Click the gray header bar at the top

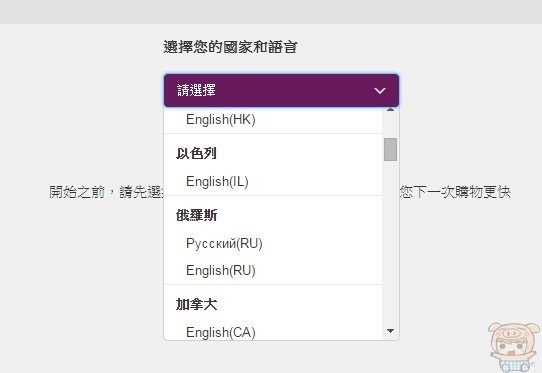point(271,12)
